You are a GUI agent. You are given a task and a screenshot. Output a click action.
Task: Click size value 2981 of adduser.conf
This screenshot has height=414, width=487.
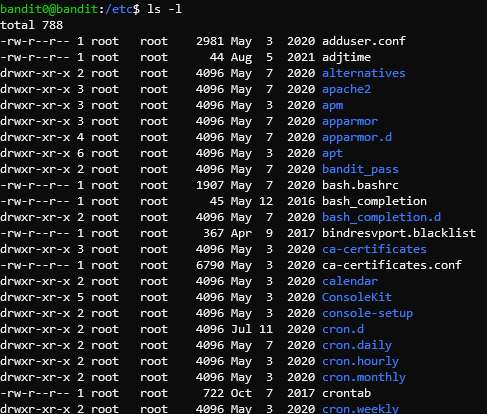click(210, 41)
